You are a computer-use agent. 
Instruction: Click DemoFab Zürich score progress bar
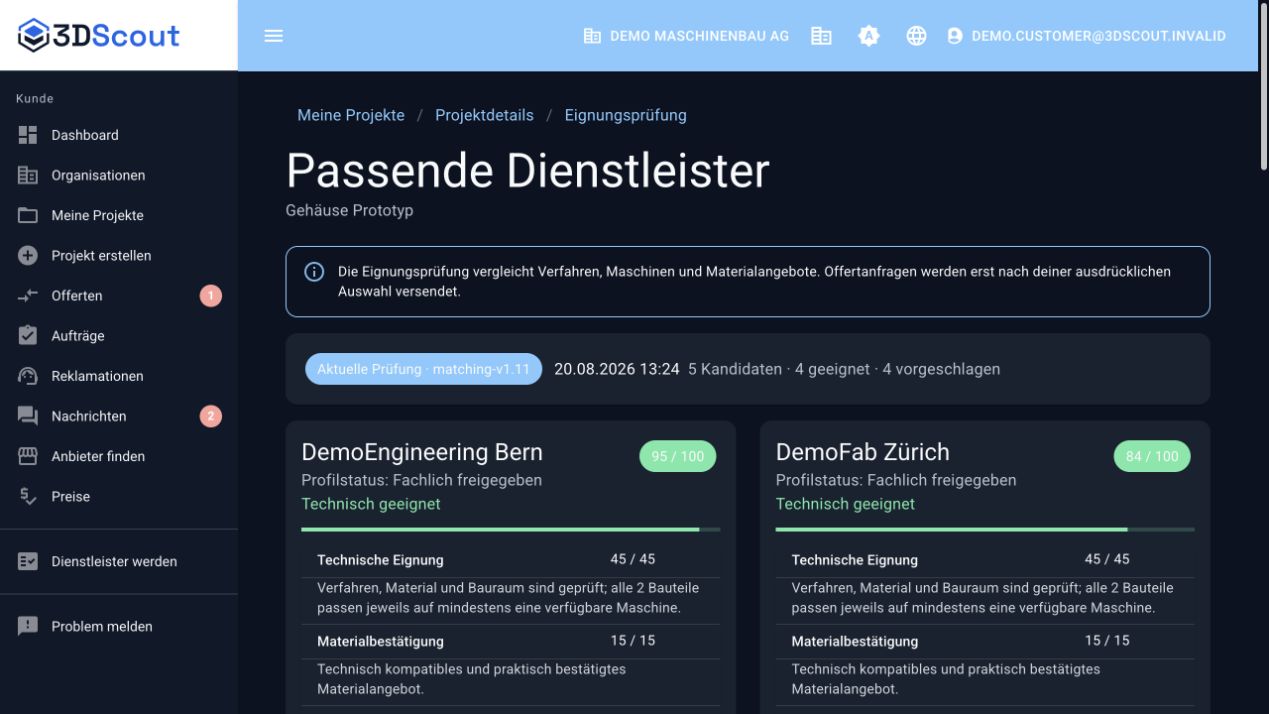coord(985,529)
